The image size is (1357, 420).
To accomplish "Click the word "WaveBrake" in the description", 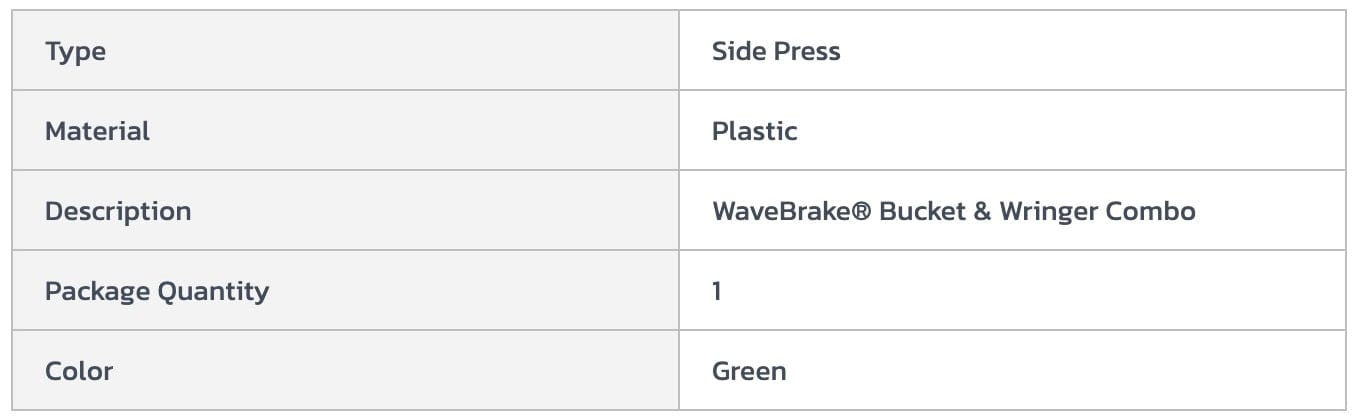I will click(x=780, y=211).
